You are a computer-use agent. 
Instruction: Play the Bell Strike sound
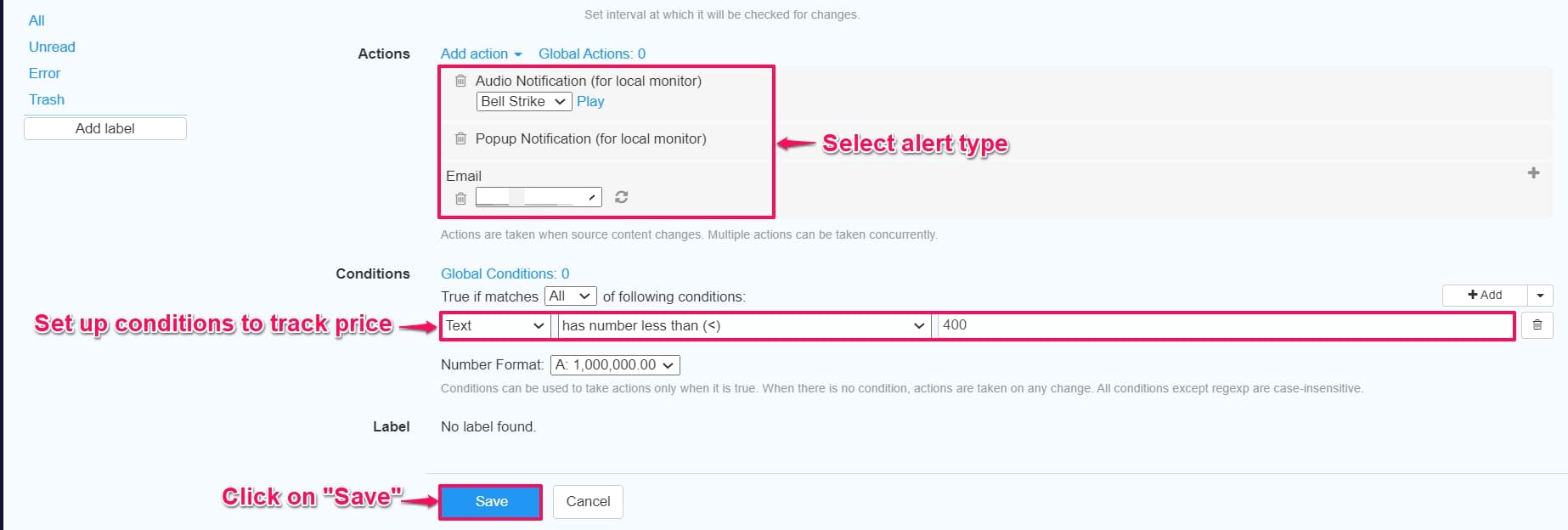pyautogui.click(x=590, y=101)
